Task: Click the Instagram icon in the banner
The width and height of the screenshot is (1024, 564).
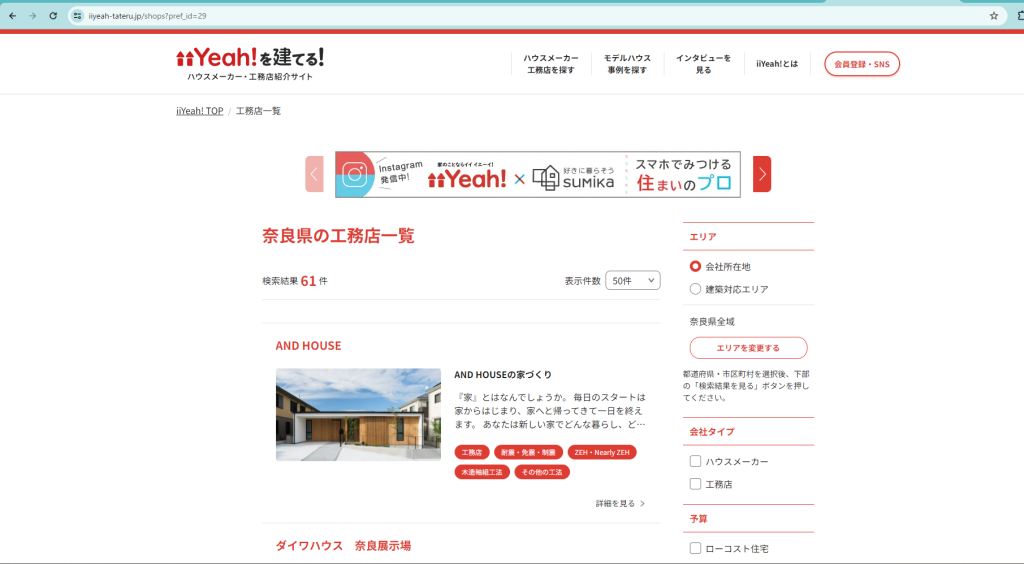Action: 355,174
